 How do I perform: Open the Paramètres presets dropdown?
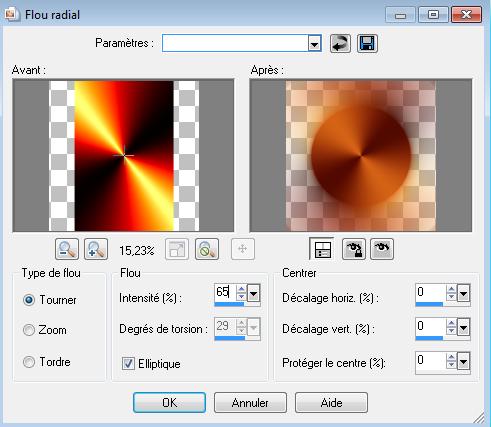[x=314, y=44]
